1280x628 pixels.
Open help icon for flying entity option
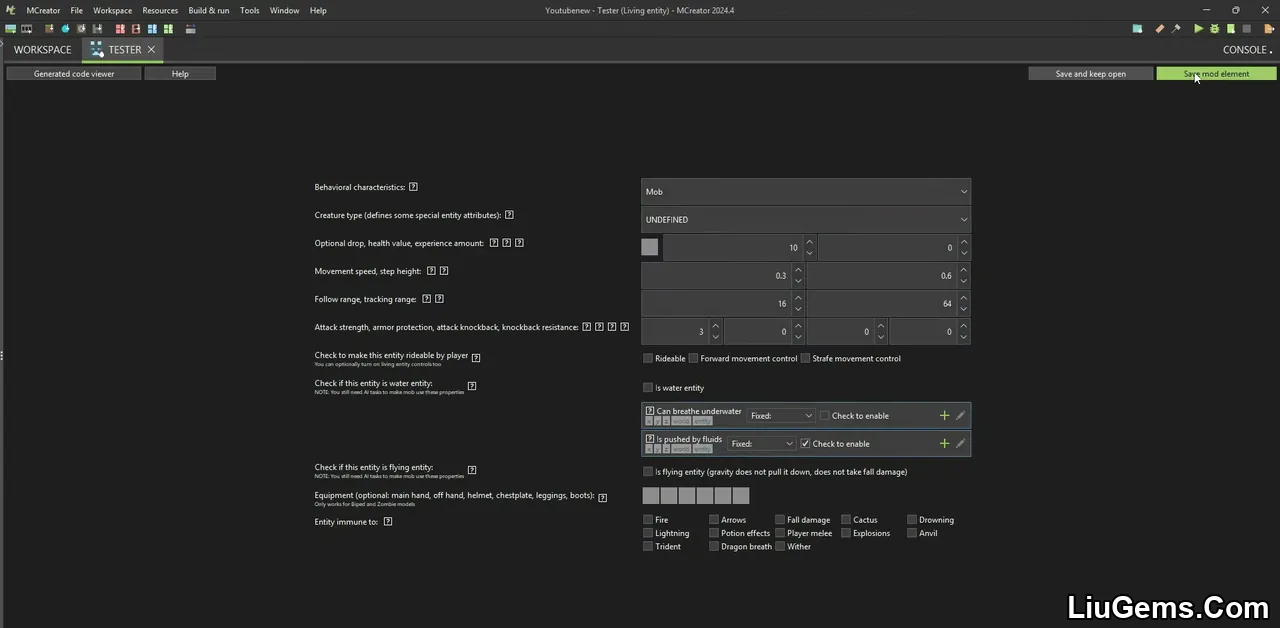coord(472,470)
